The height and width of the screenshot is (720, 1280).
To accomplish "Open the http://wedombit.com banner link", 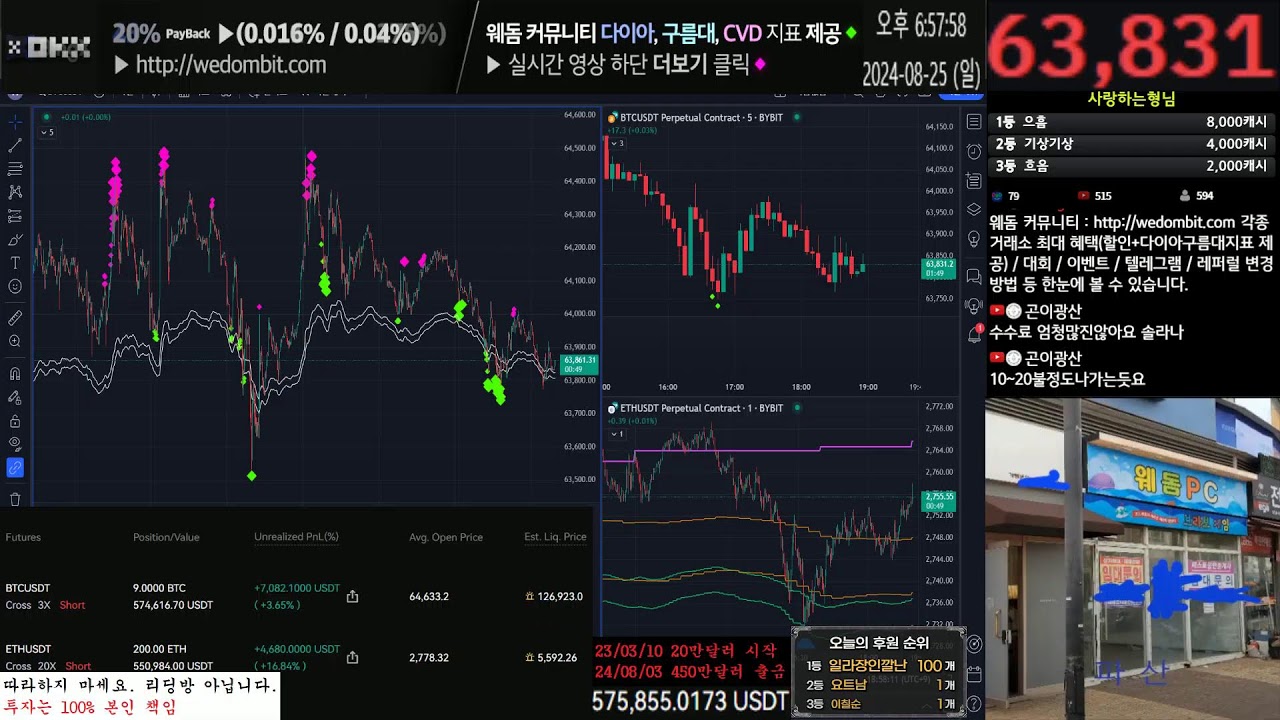I will click(x=231, y=65).
